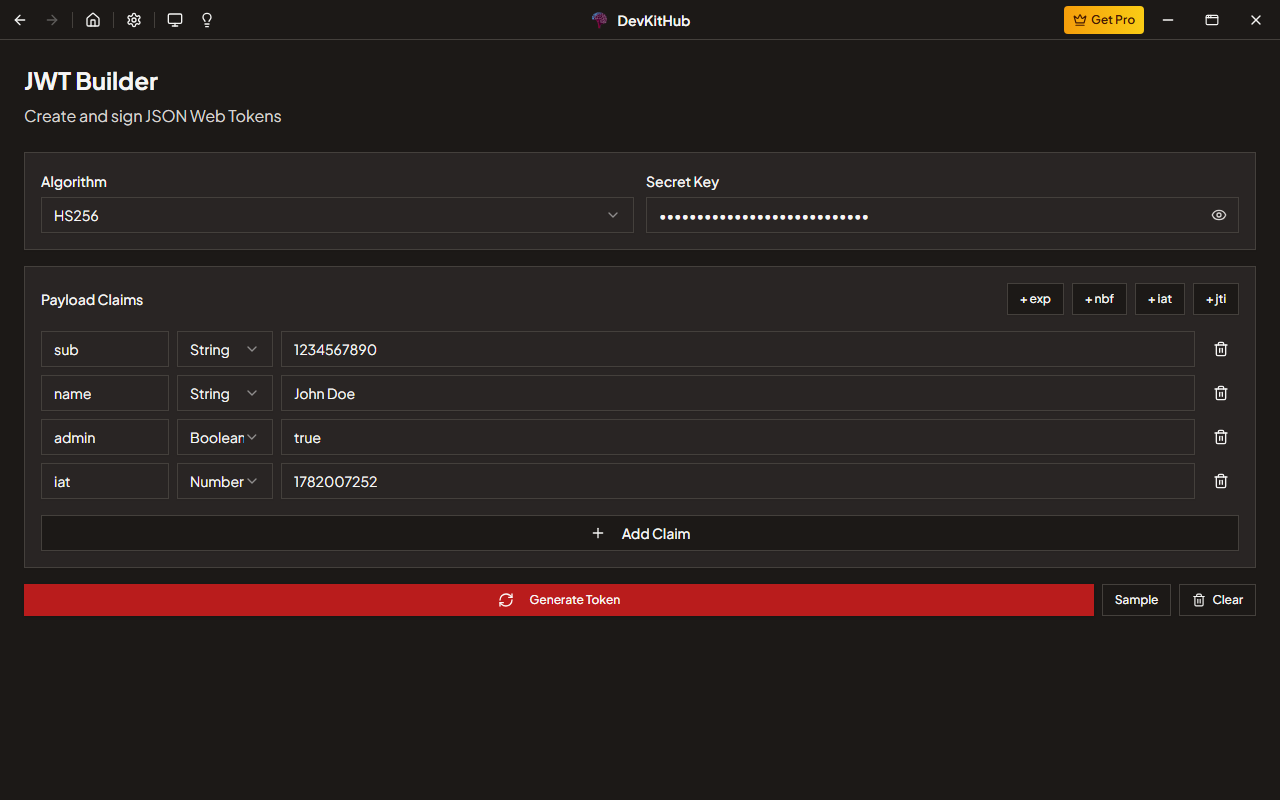Edit the admin claim key field
Screen dimensions: 1280x800
pos(105,437)
